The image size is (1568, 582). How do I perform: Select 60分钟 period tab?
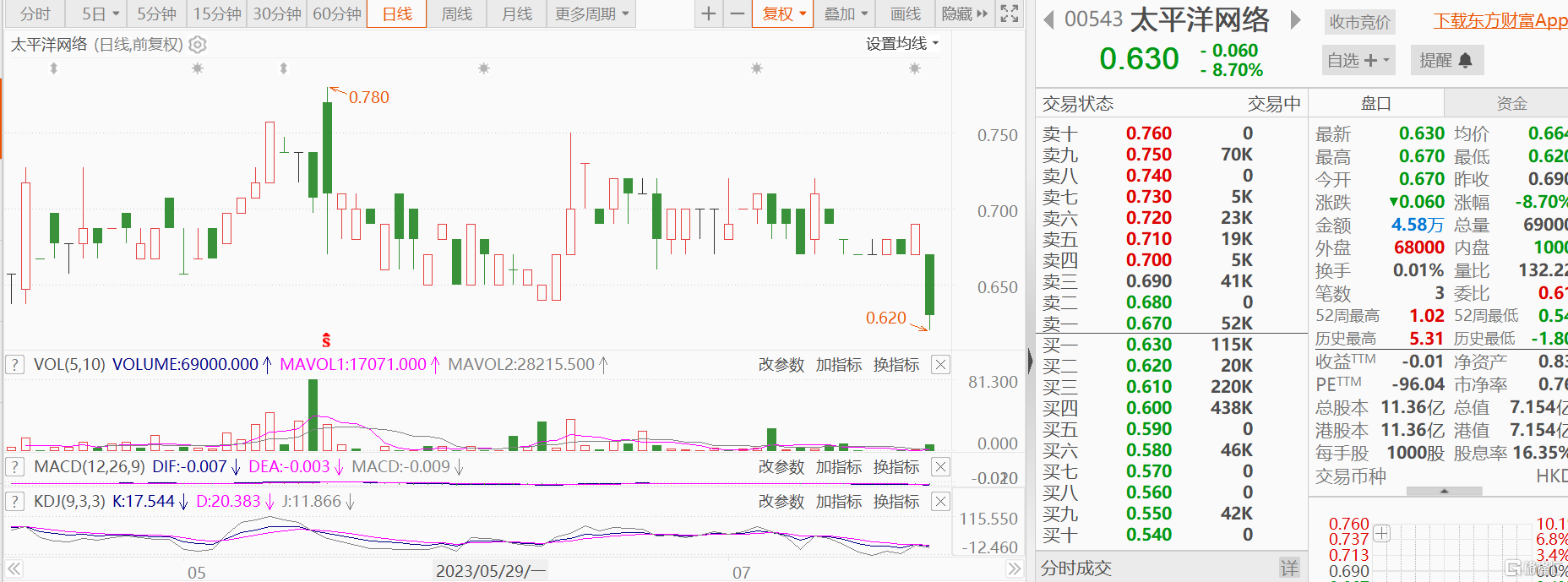(x=337, y=14)
